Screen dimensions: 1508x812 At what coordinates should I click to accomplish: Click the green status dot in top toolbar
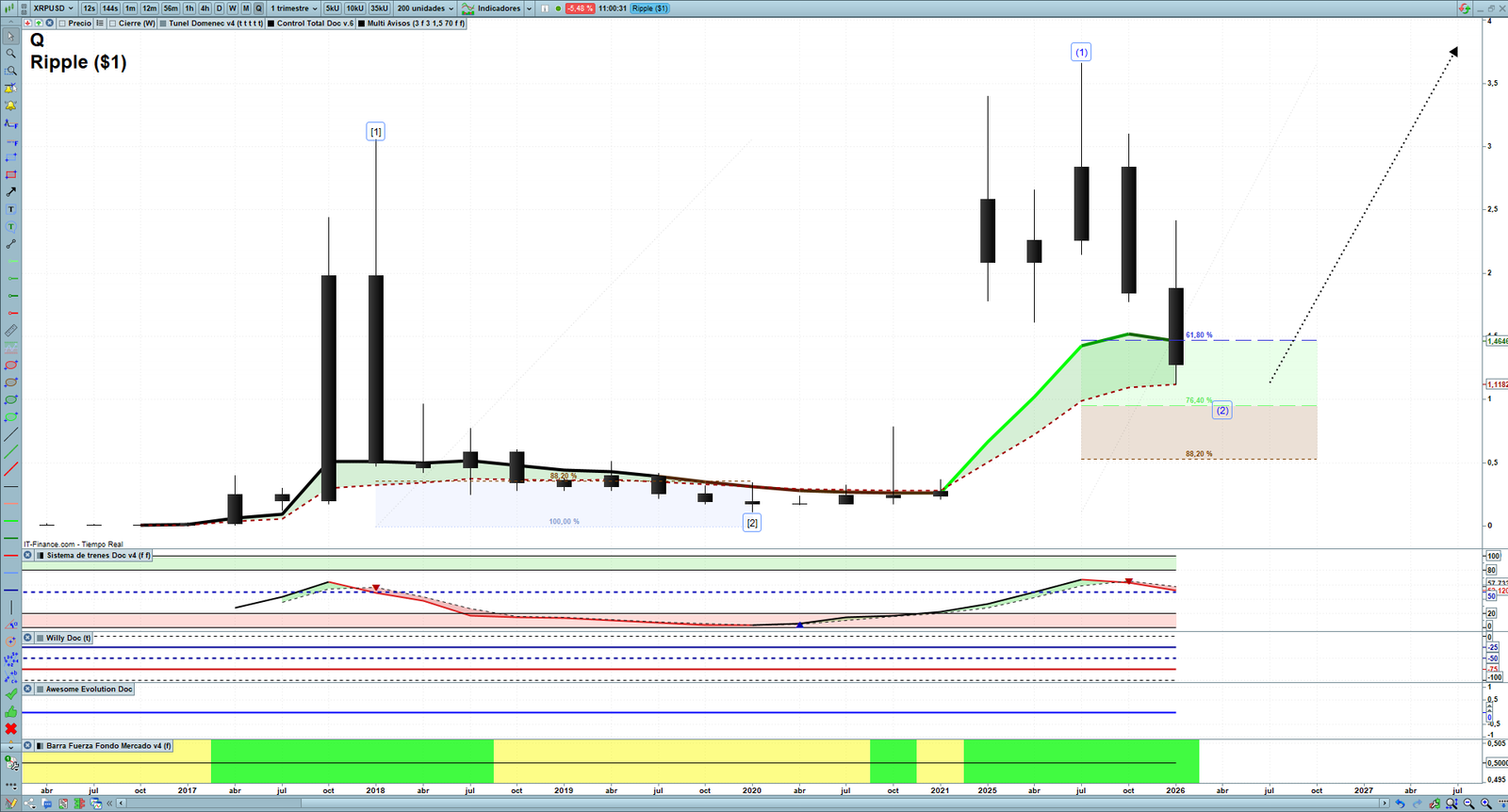(x=558, y=8)
